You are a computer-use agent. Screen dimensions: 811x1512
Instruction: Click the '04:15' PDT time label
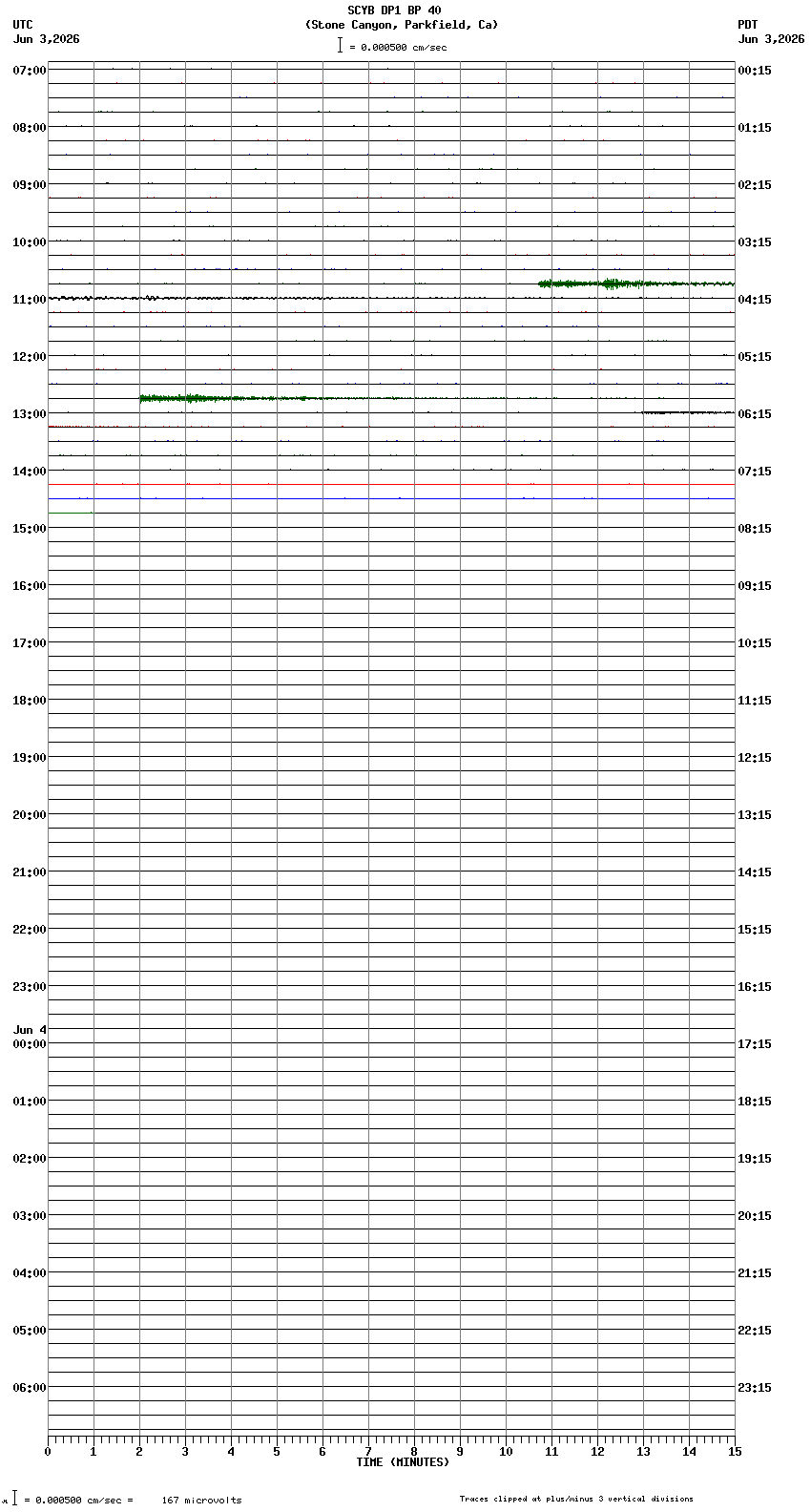(x=755, y=300)
